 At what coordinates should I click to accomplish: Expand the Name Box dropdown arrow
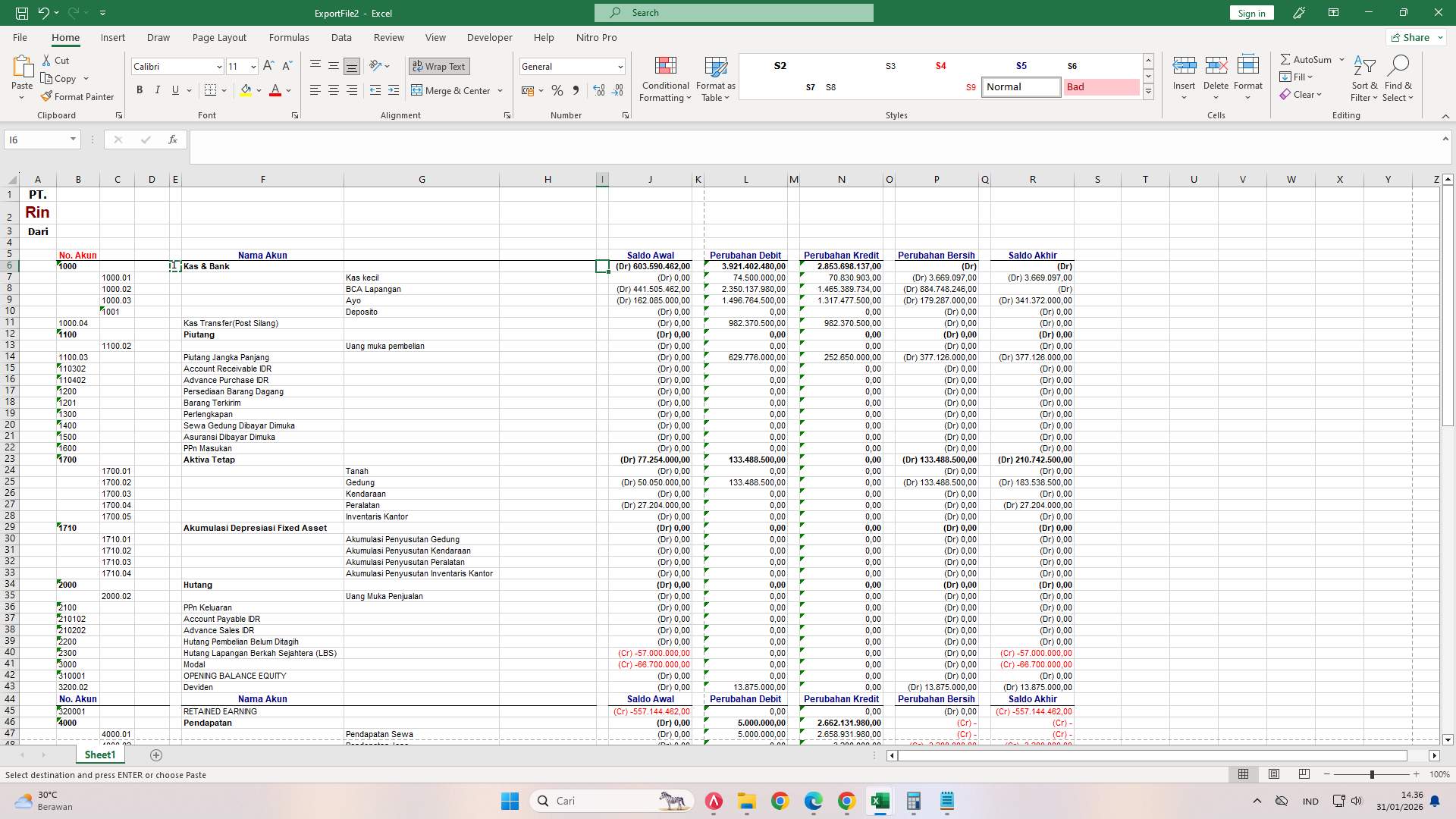(x=73, y=140)
